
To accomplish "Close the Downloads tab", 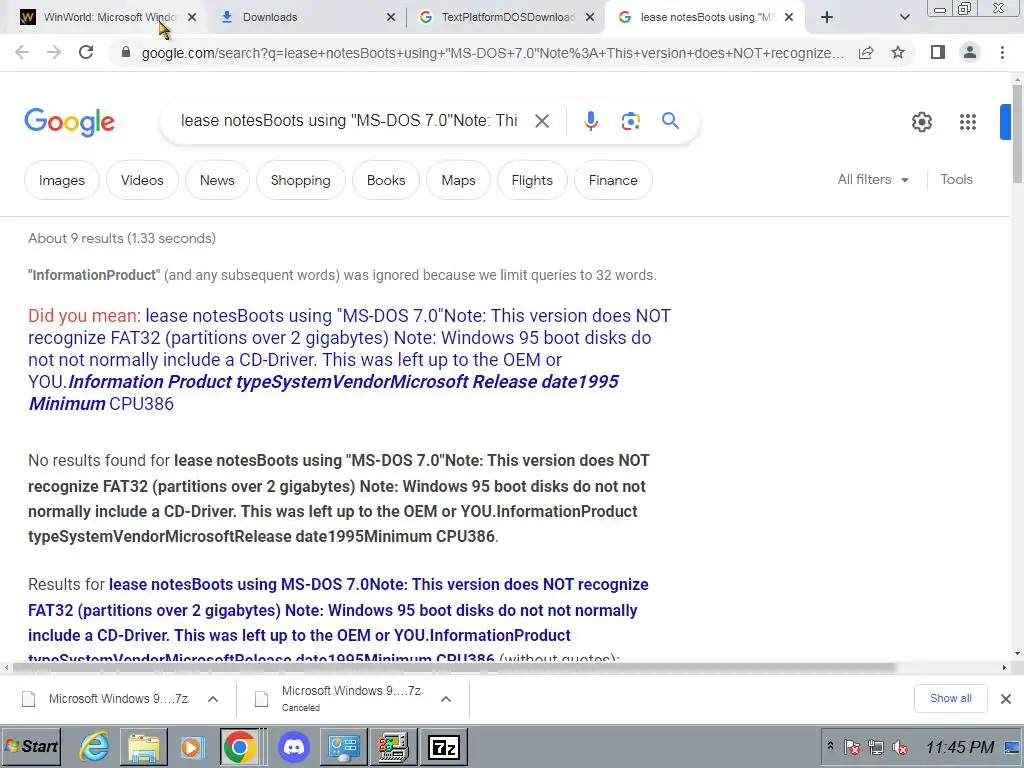I will 391,17.
